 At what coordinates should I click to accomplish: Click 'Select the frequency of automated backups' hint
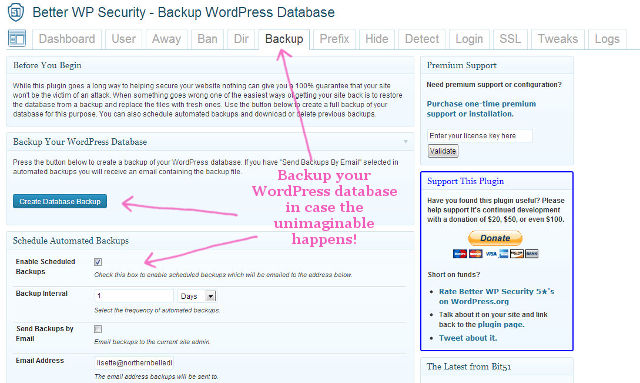(157, 310)
